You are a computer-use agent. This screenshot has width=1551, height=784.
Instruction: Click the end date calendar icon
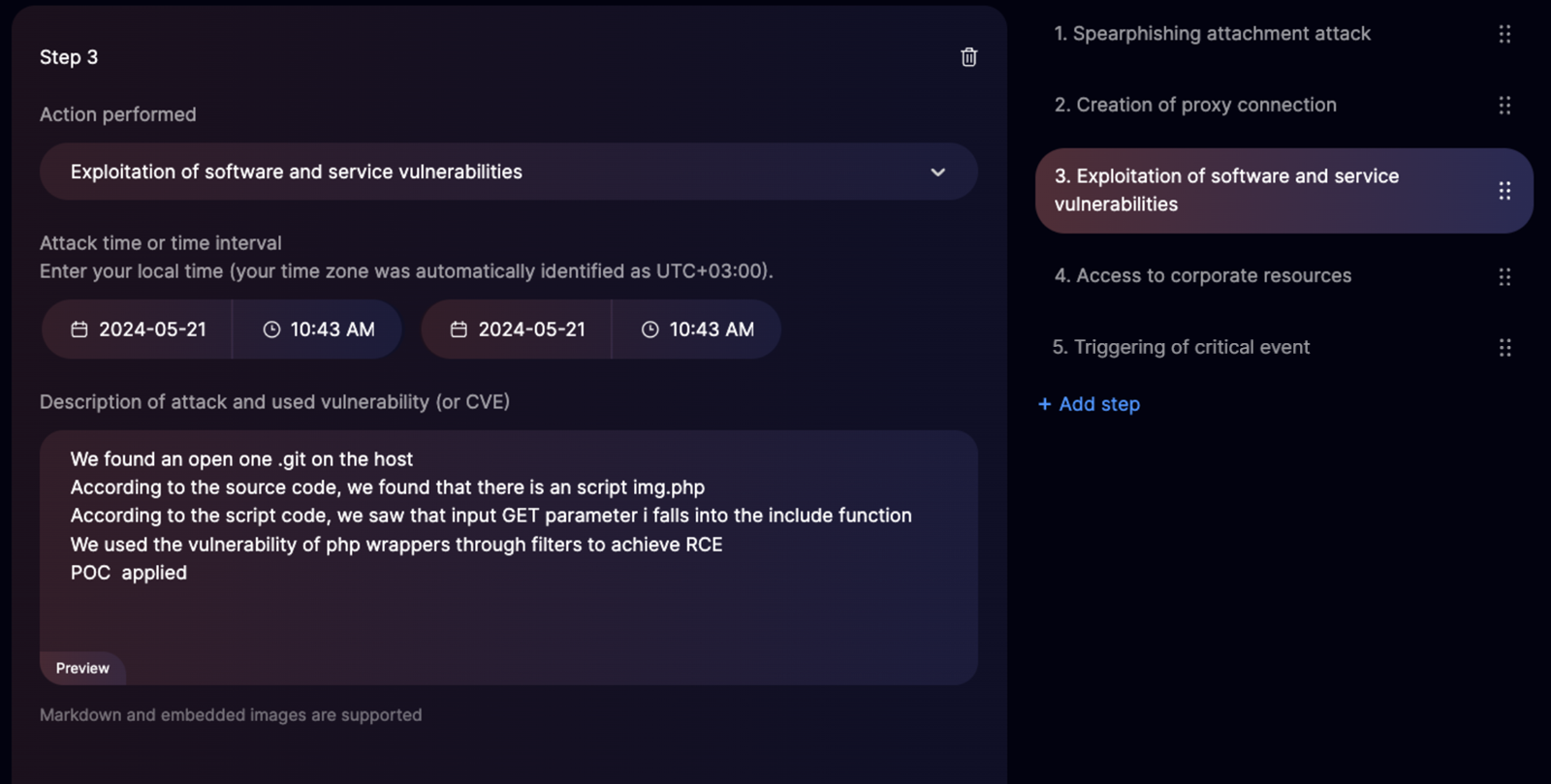[459, 329]
